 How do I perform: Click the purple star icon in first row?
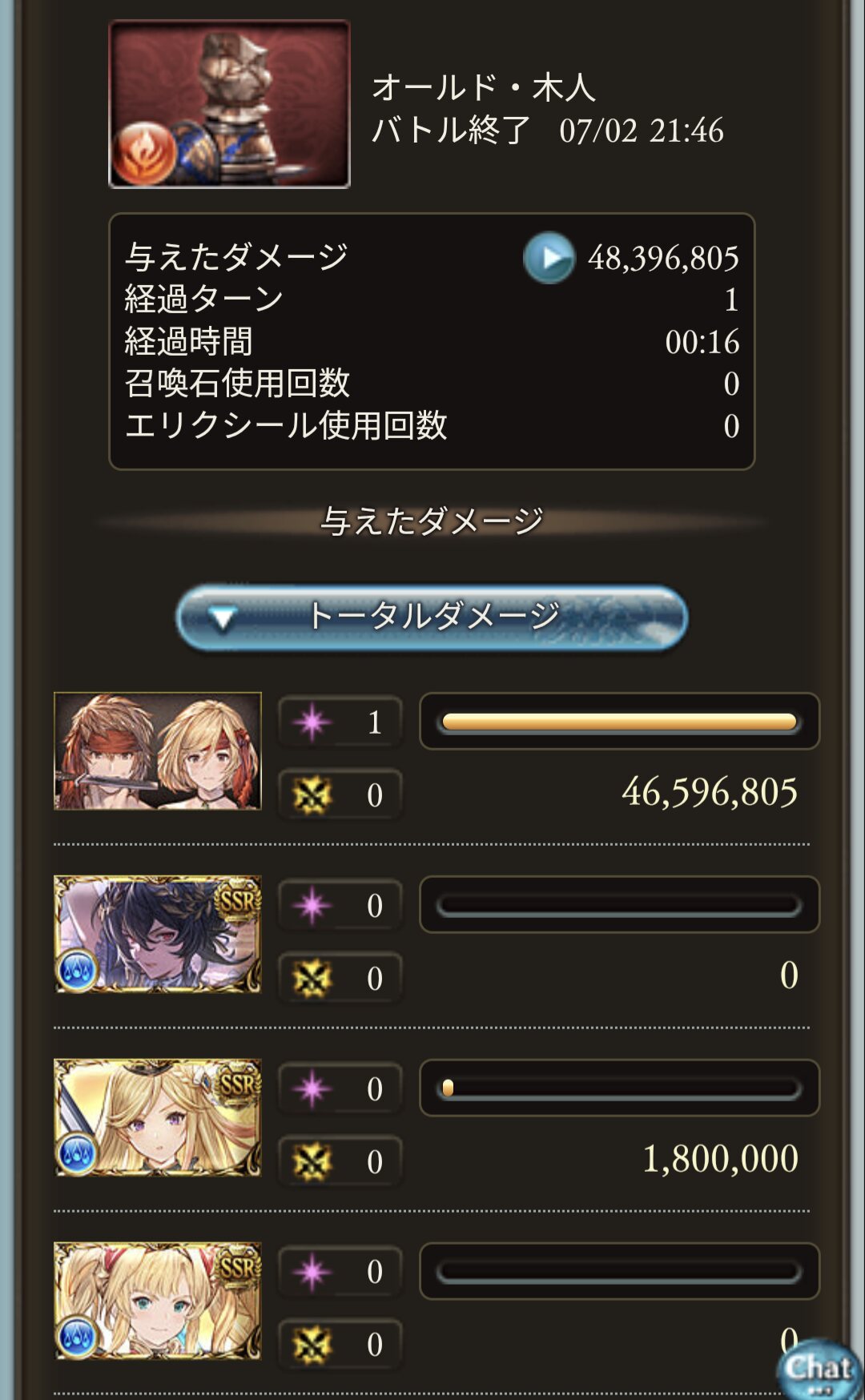click(312, 722)
